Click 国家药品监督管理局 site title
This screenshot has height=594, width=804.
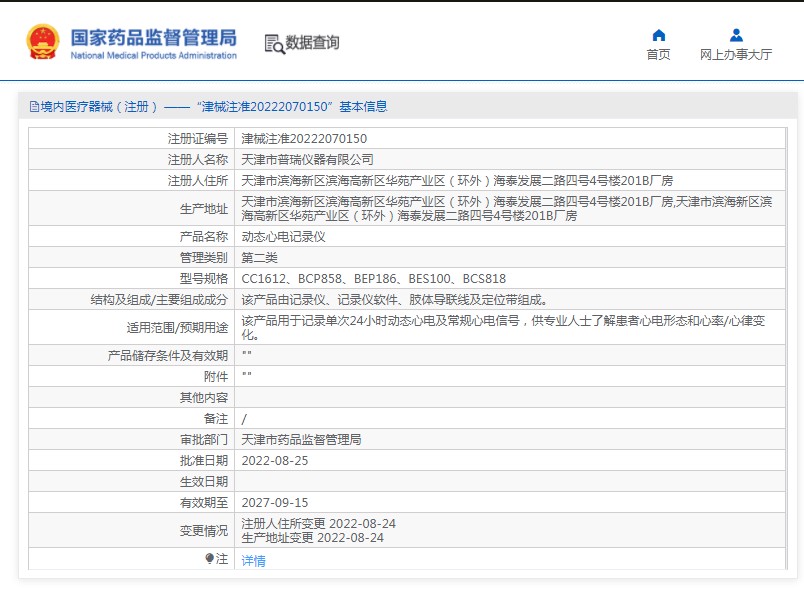[x=153, y=37]
